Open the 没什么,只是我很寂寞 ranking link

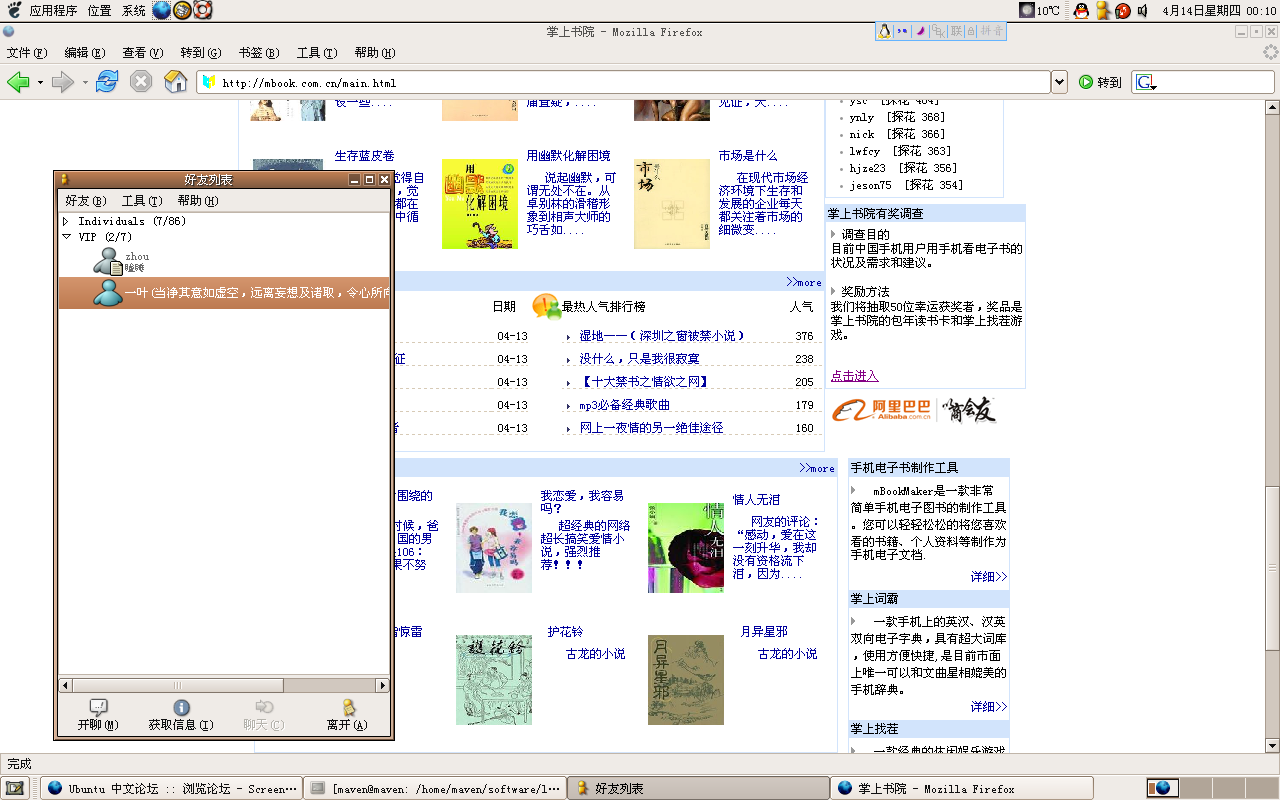click(640, 359)
